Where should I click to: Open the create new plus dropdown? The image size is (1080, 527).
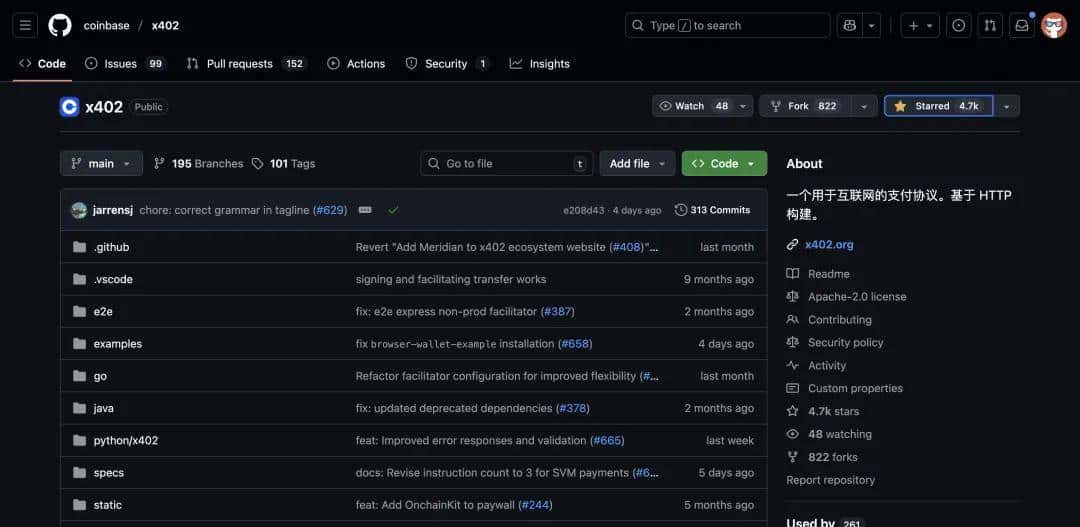pos(920,25)
